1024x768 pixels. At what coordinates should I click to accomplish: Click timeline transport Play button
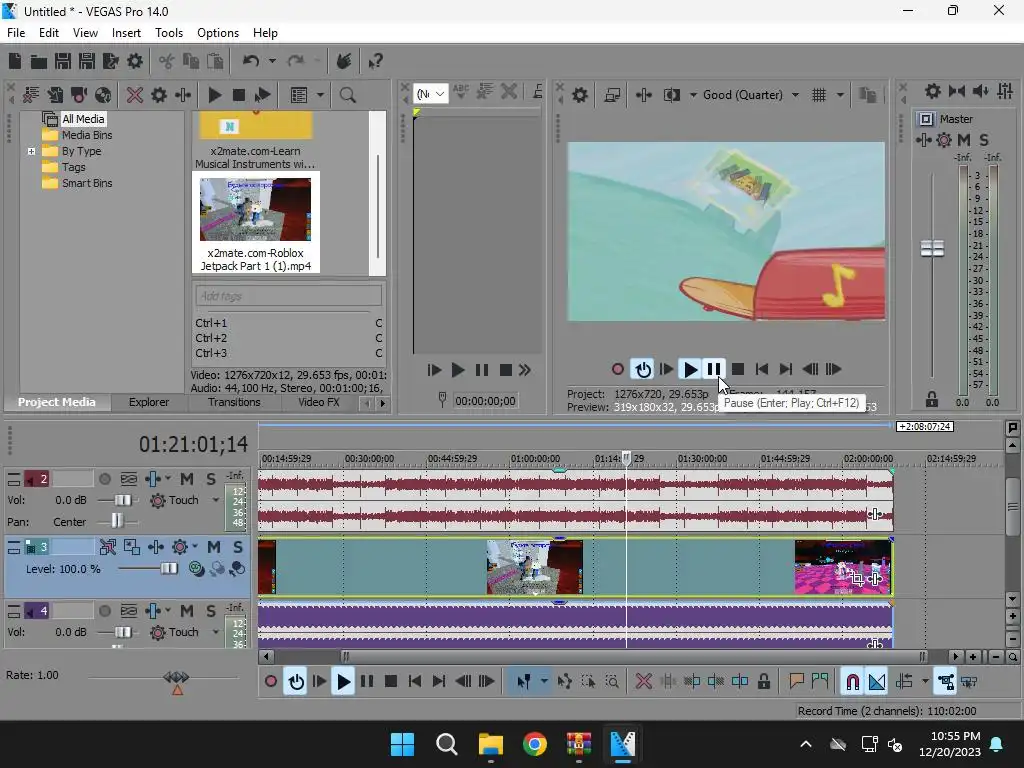pos(343,682)
